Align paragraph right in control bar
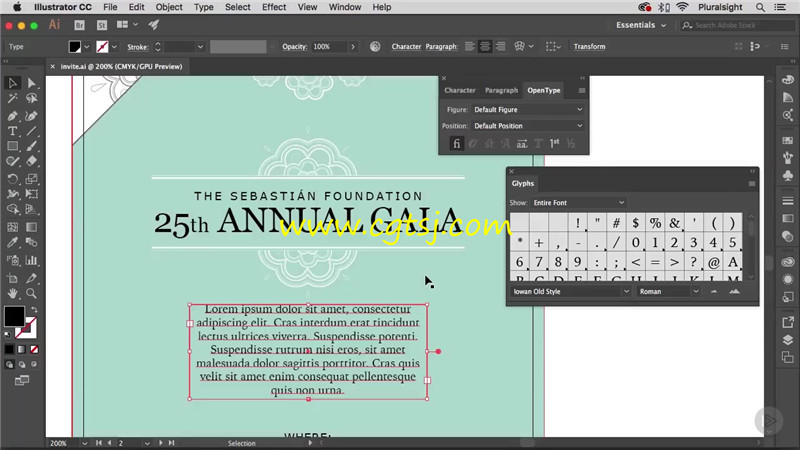 coord(501,46)
